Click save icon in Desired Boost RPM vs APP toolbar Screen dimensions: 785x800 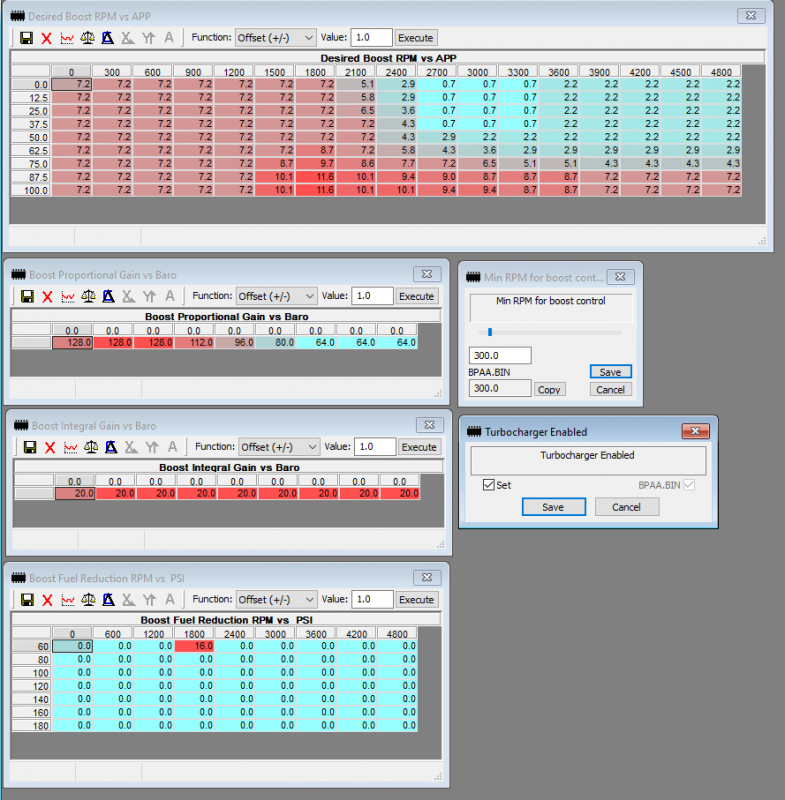pyautogui.click(x=27, y=38)
